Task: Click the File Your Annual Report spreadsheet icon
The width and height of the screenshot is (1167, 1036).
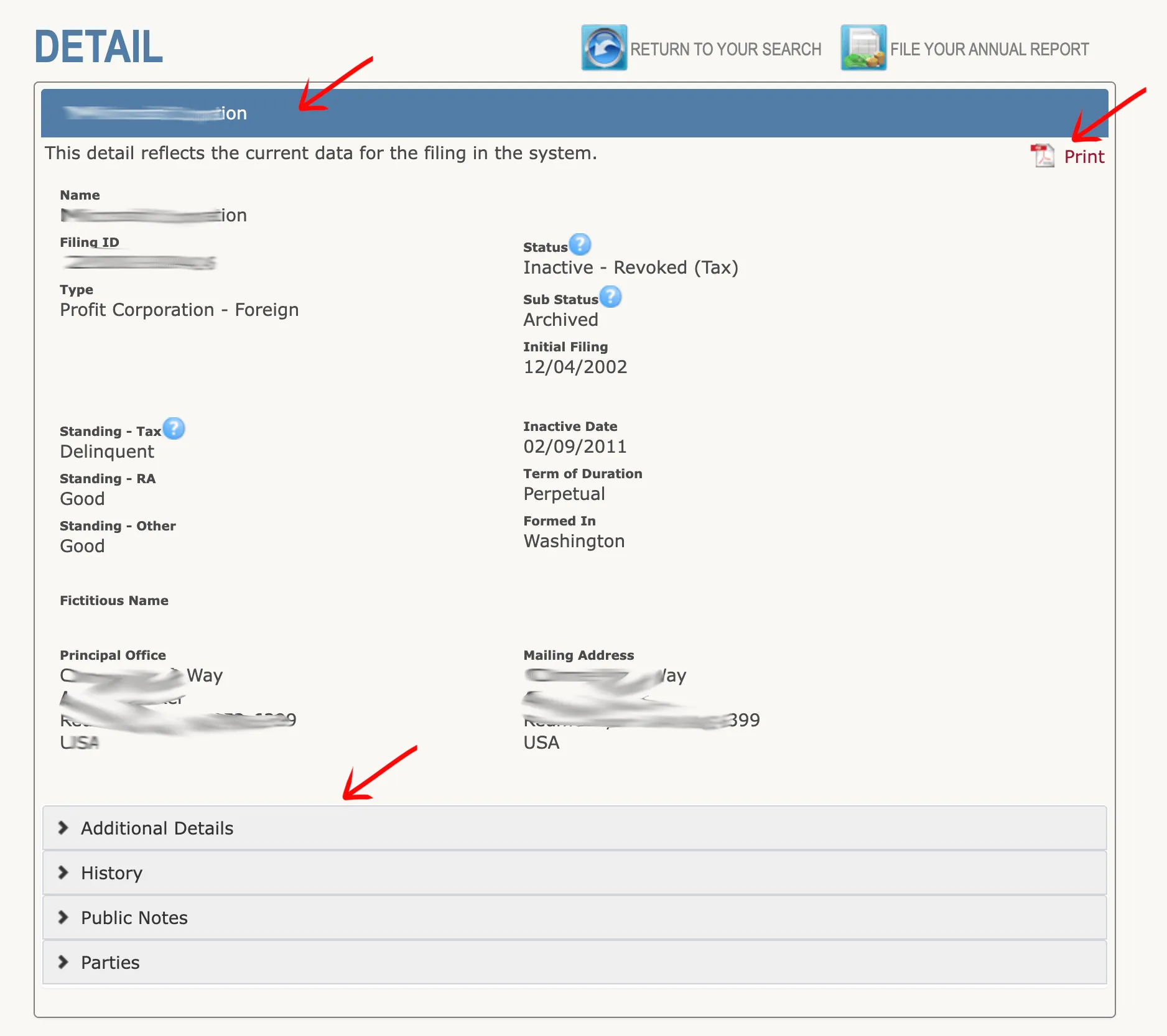Action: (x=863, y=48)
